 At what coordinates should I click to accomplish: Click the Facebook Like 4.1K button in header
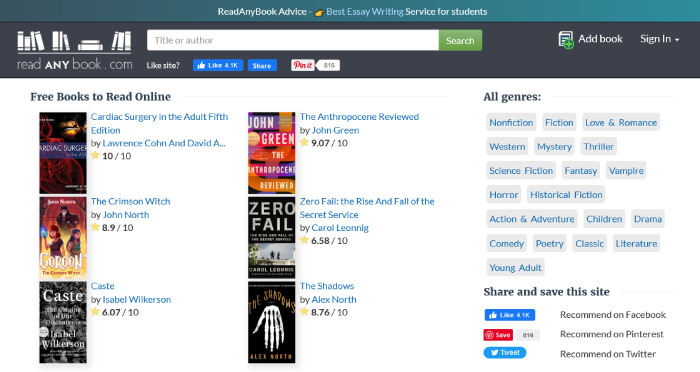point(218,65)
